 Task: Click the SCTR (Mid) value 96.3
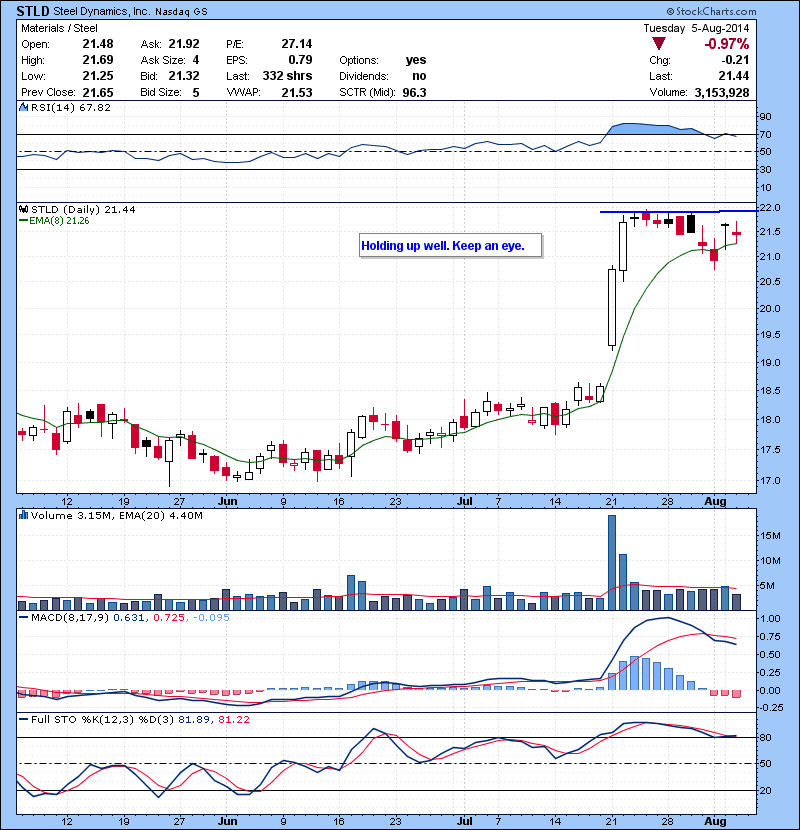click(x=415, y=92)
